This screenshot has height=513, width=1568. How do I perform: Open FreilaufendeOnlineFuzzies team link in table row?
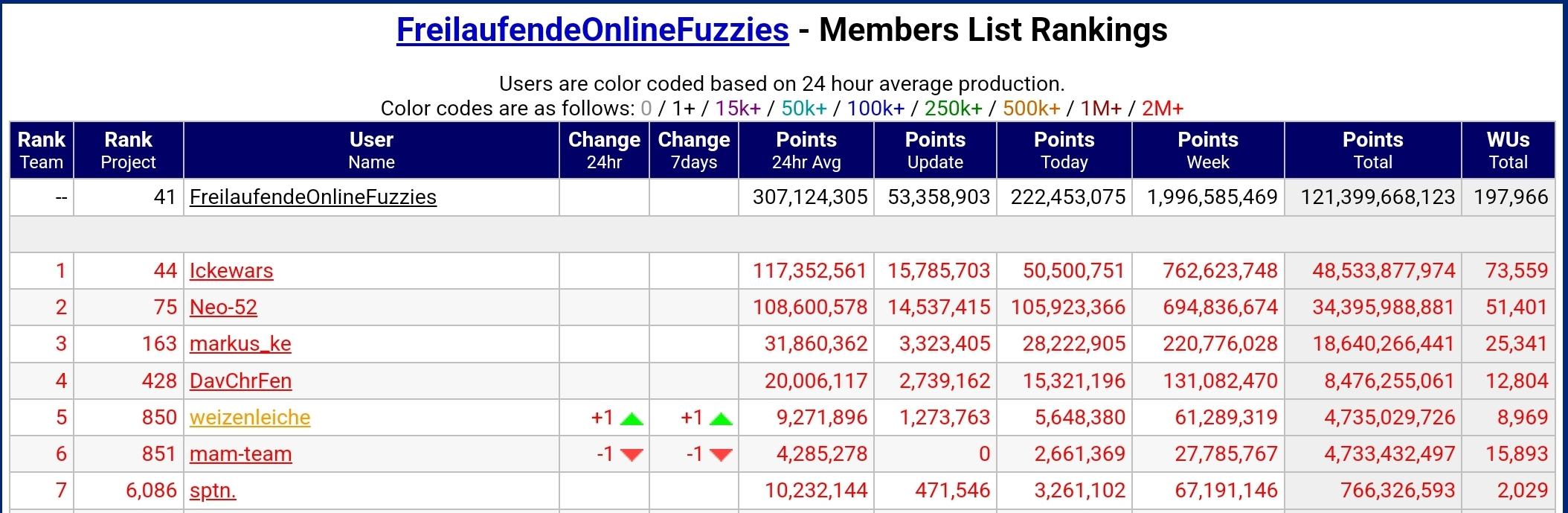click(x=313, y=197)
